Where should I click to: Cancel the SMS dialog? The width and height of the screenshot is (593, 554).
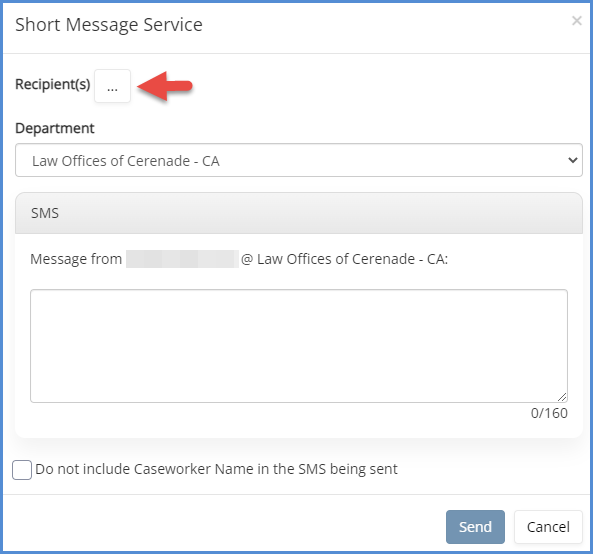pyautogui.click(x=548, y=527)
